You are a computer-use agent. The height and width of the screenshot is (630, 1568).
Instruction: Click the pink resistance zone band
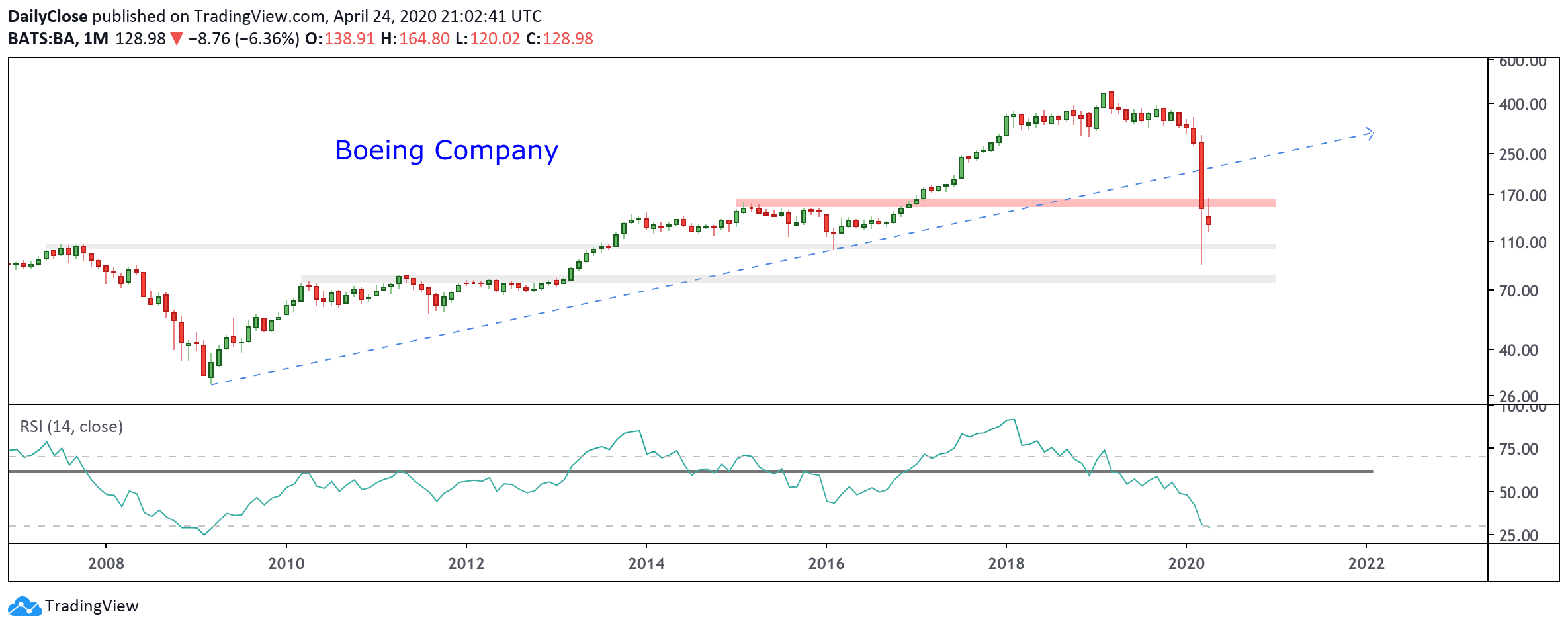(x=1006, y=203)
